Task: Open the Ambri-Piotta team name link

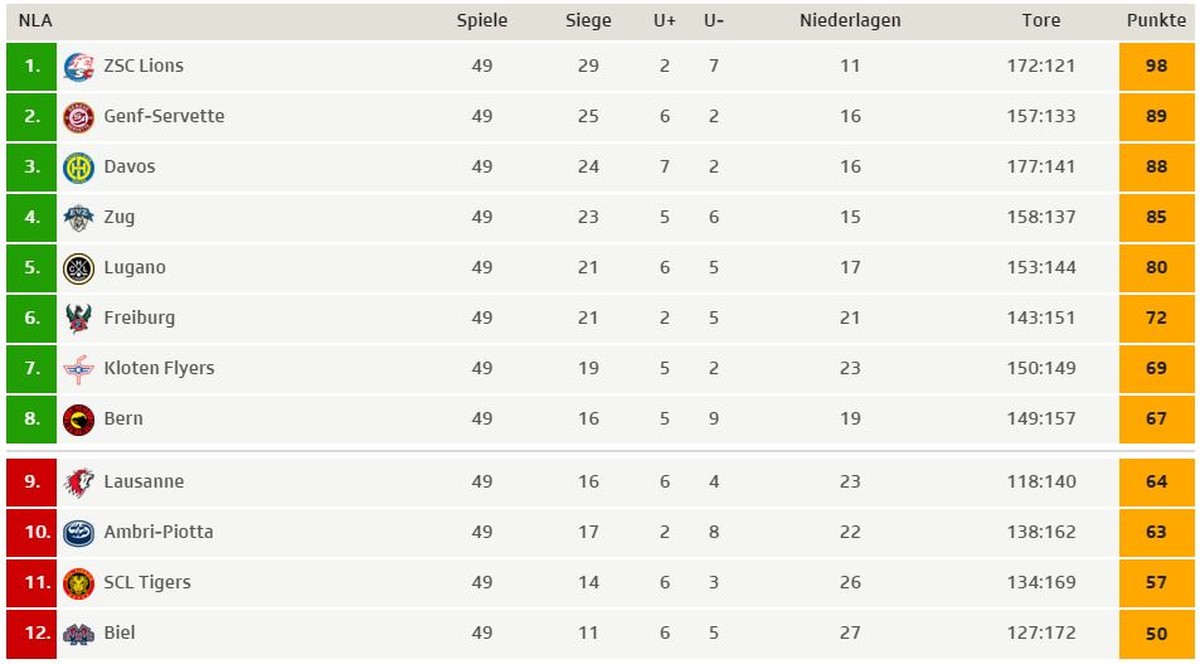Action: coord(159,532)
